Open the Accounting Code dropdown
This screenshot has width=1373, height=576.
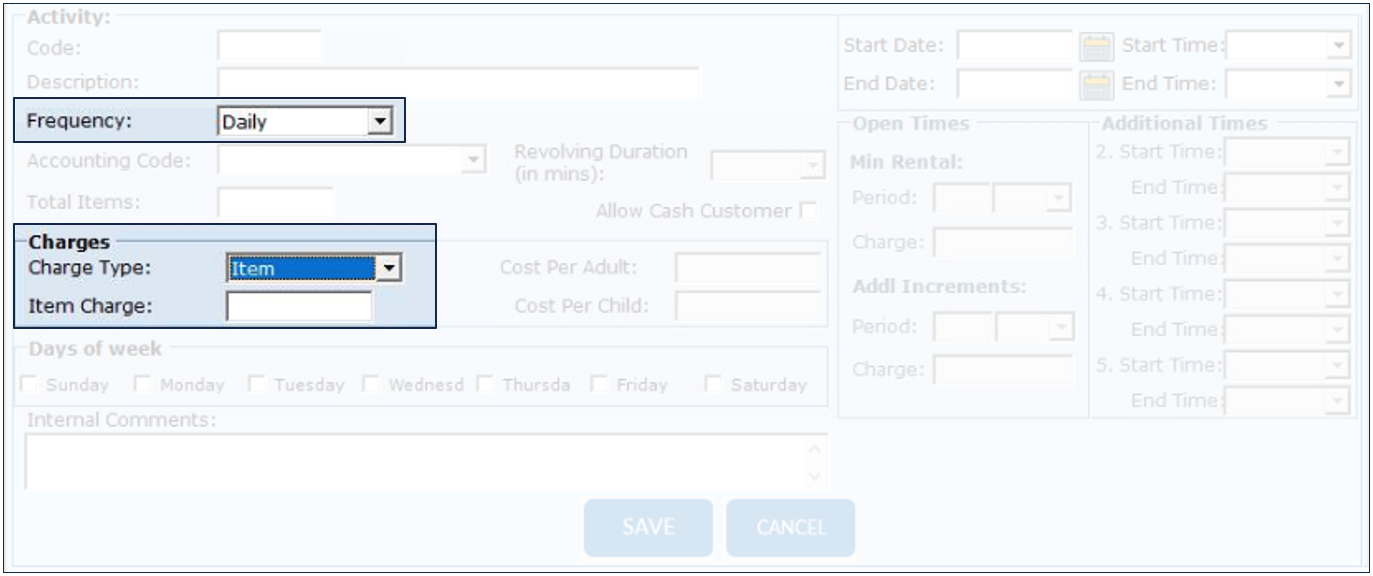point(474,160)
